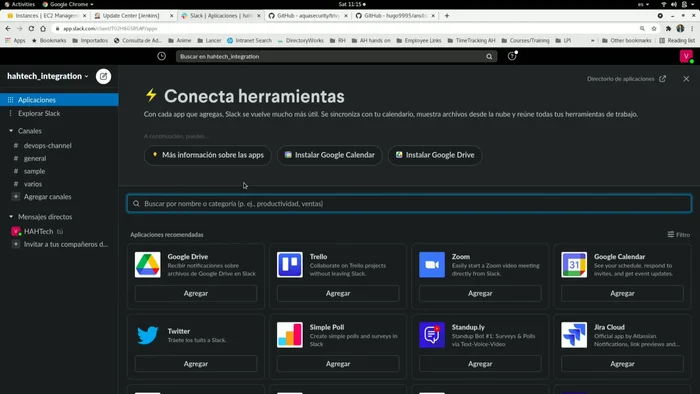The width and height of the screenshot is (700, 394).
Task: Click the Twitter bird icon
Action: pyautogui.click(x=148, y=335)
